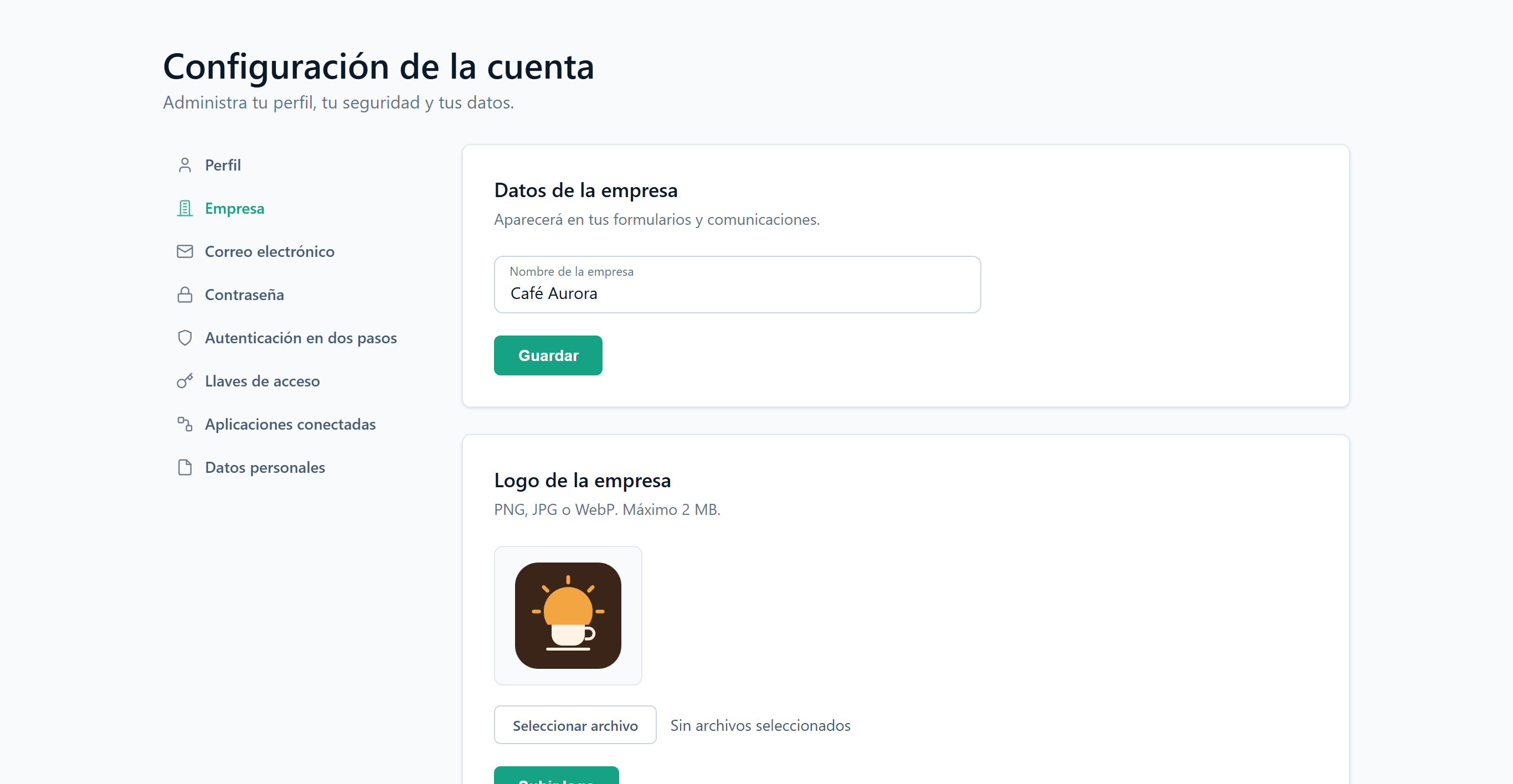Click the "Logo de la empresa" heading

[x=582, y=481]
